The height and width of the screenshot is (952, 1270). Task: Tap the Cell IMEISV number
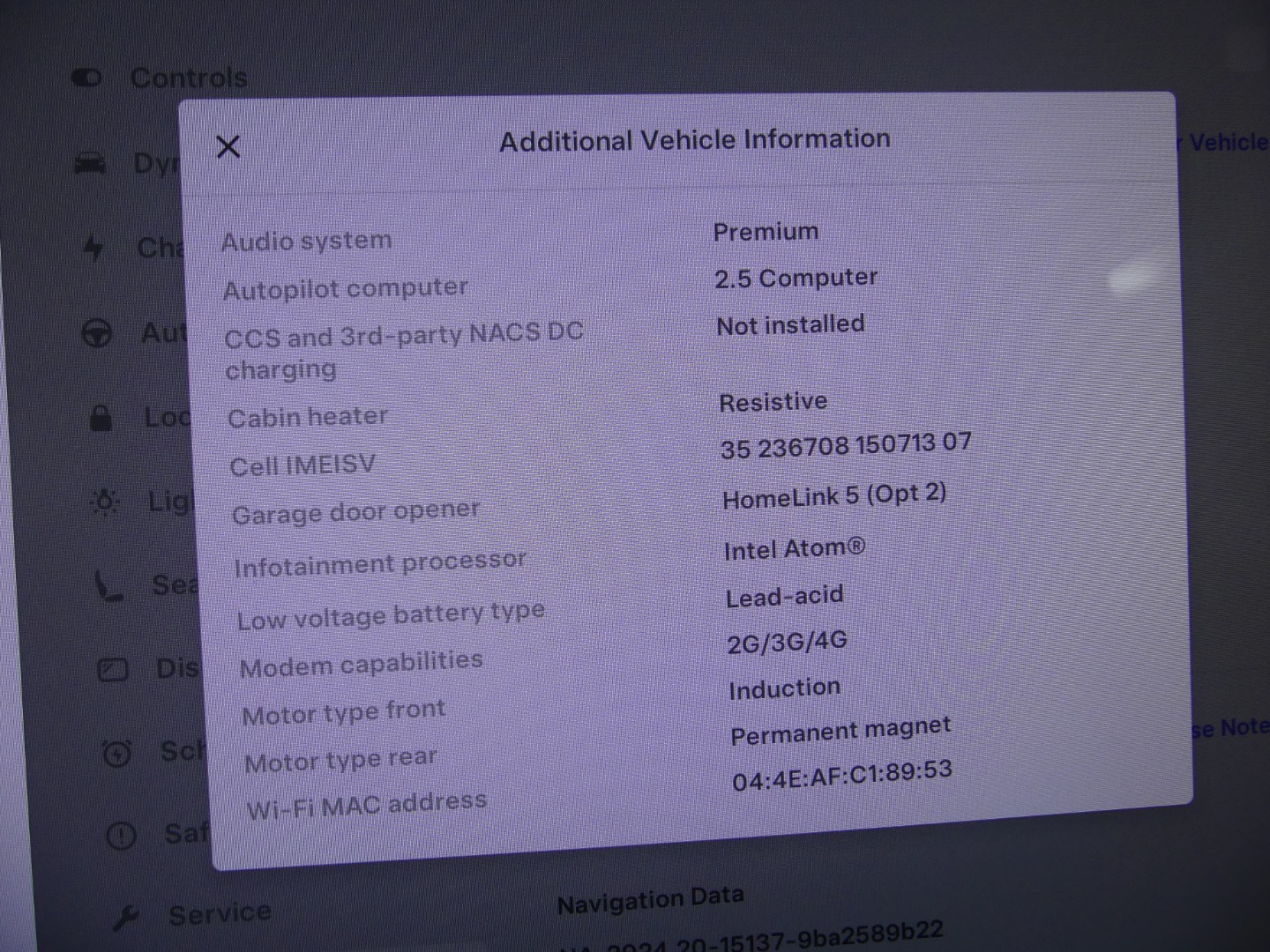845,446
